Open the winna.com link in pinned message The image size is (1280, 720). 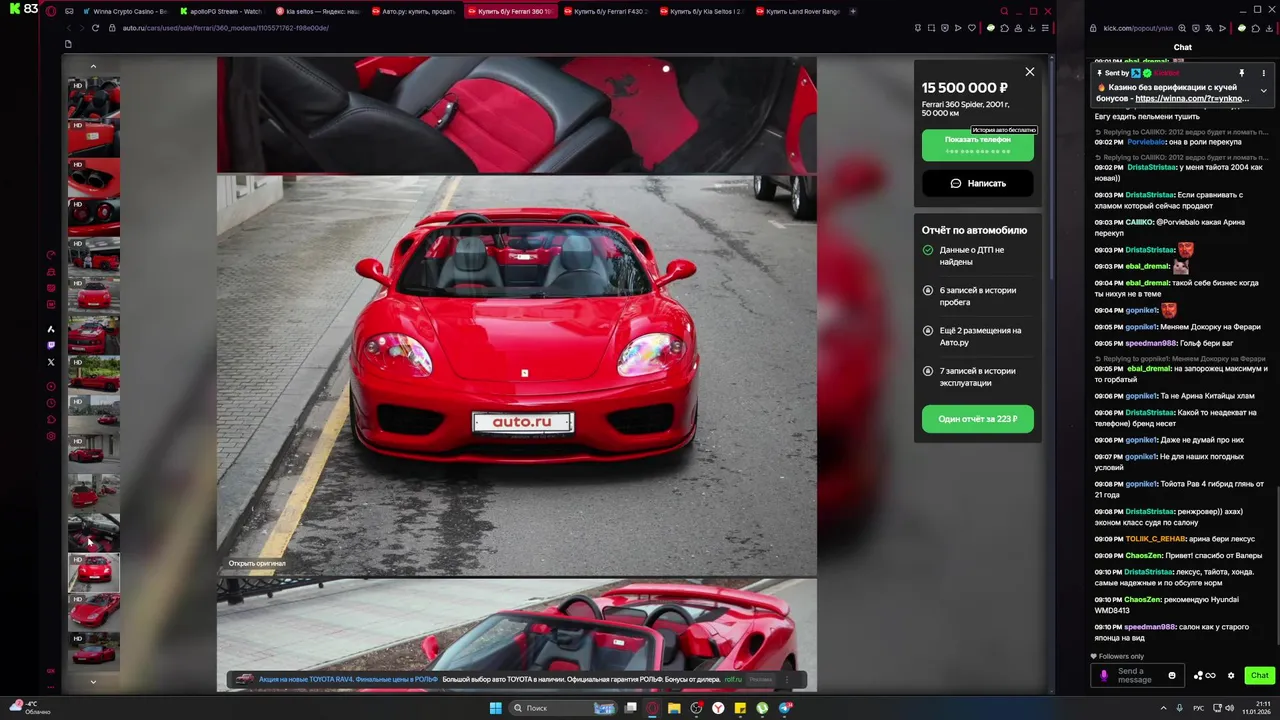[1192, 99]
